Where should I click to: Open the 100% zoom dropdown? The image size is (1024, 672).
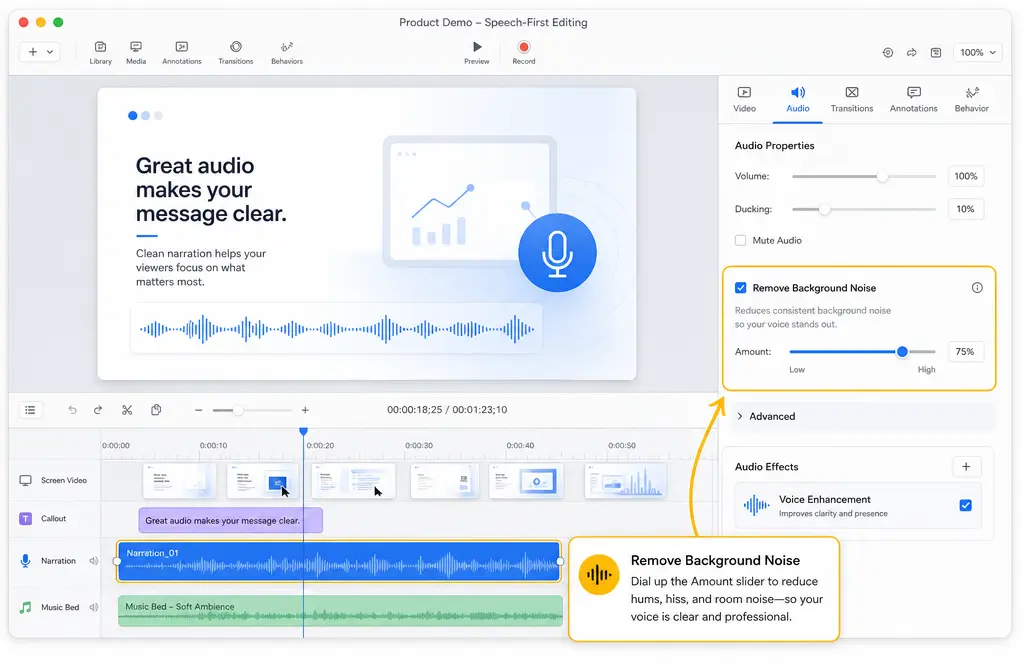tap(978, 52)
